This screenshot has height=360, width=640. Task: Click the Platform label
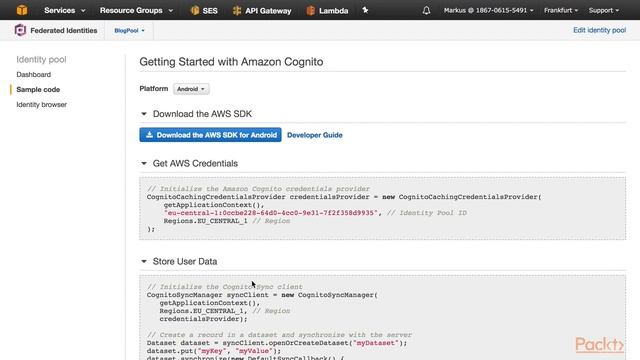[x=153, y=89]
